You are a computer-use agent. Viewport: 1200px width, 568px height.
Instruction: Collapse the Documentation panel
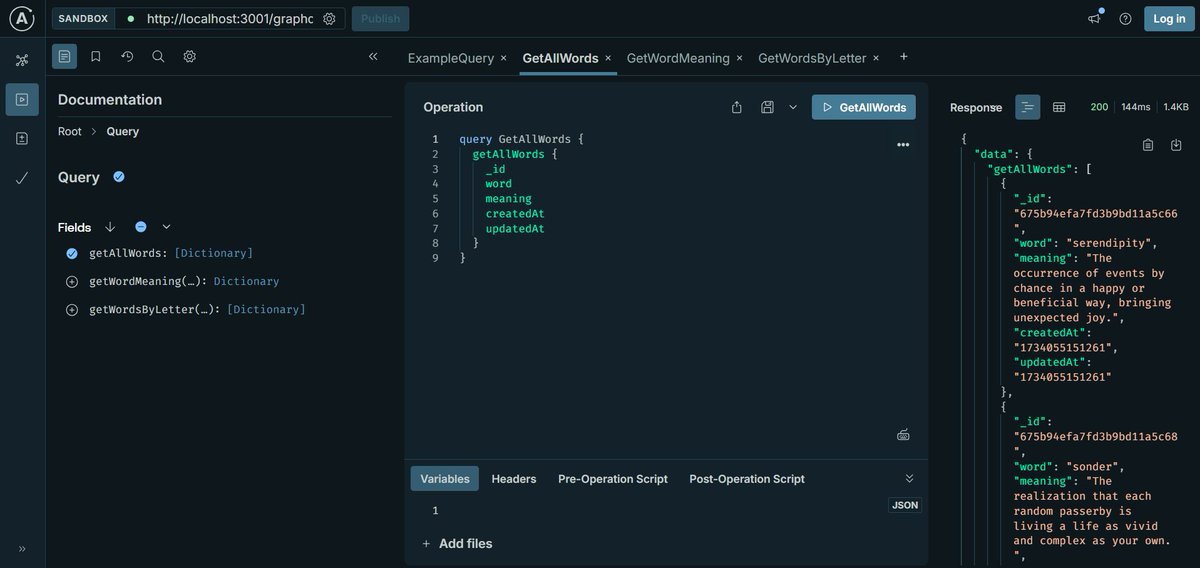373,56
